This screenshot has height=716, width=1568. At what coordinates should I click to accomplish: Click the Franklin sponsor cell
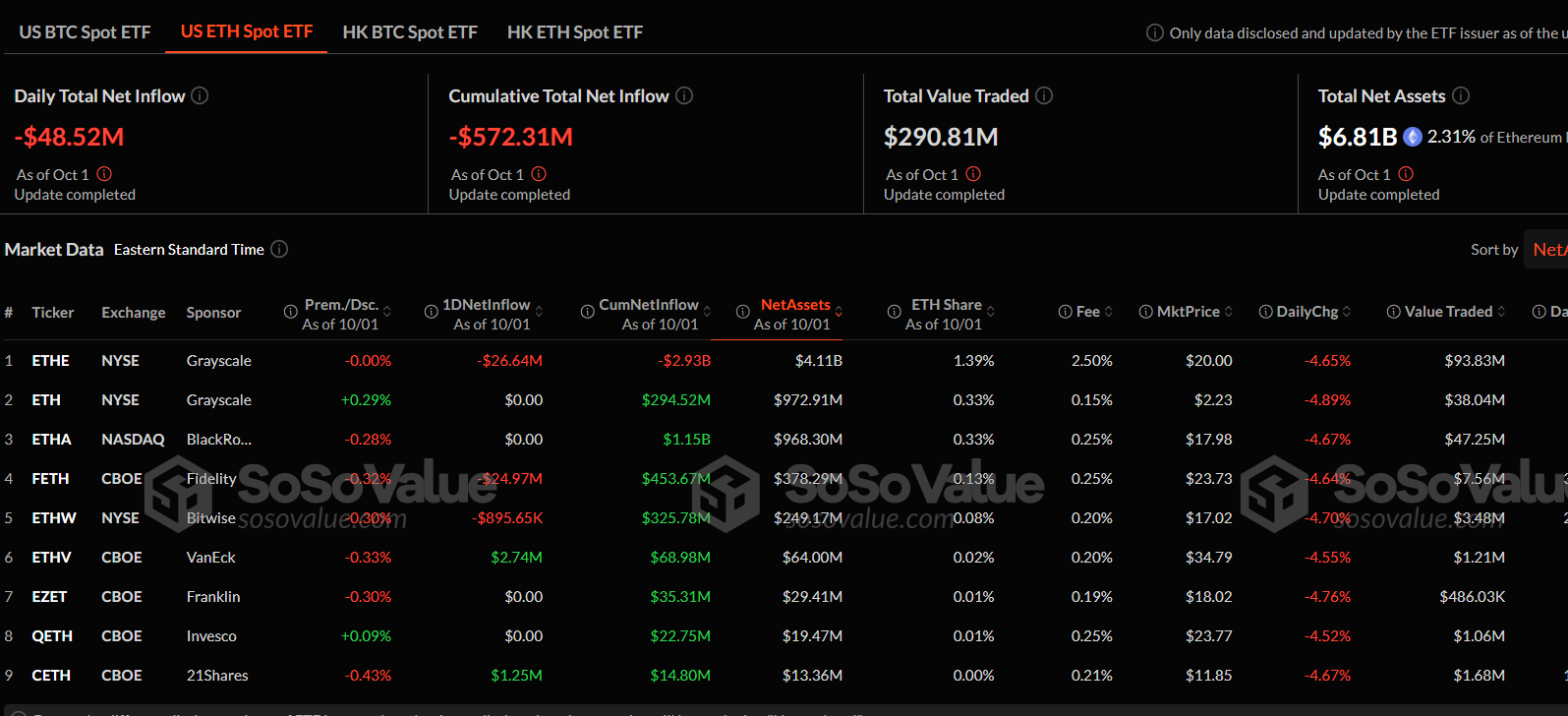[213, 597]
